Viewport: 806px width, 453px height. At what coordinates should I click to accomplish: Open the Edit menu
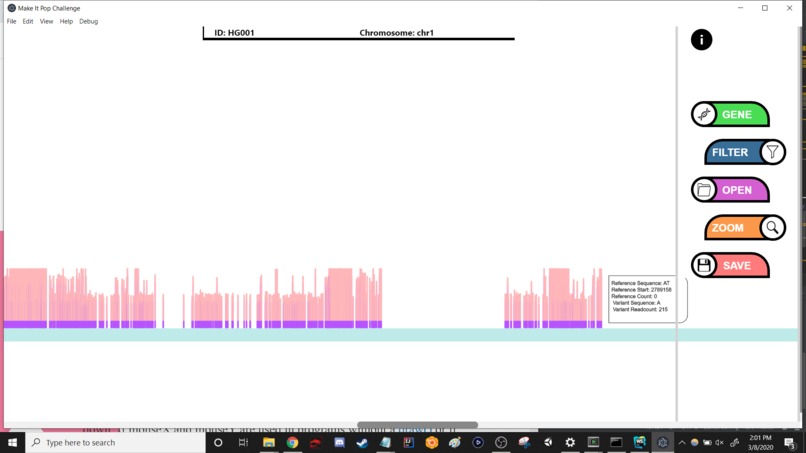(28, 21)
